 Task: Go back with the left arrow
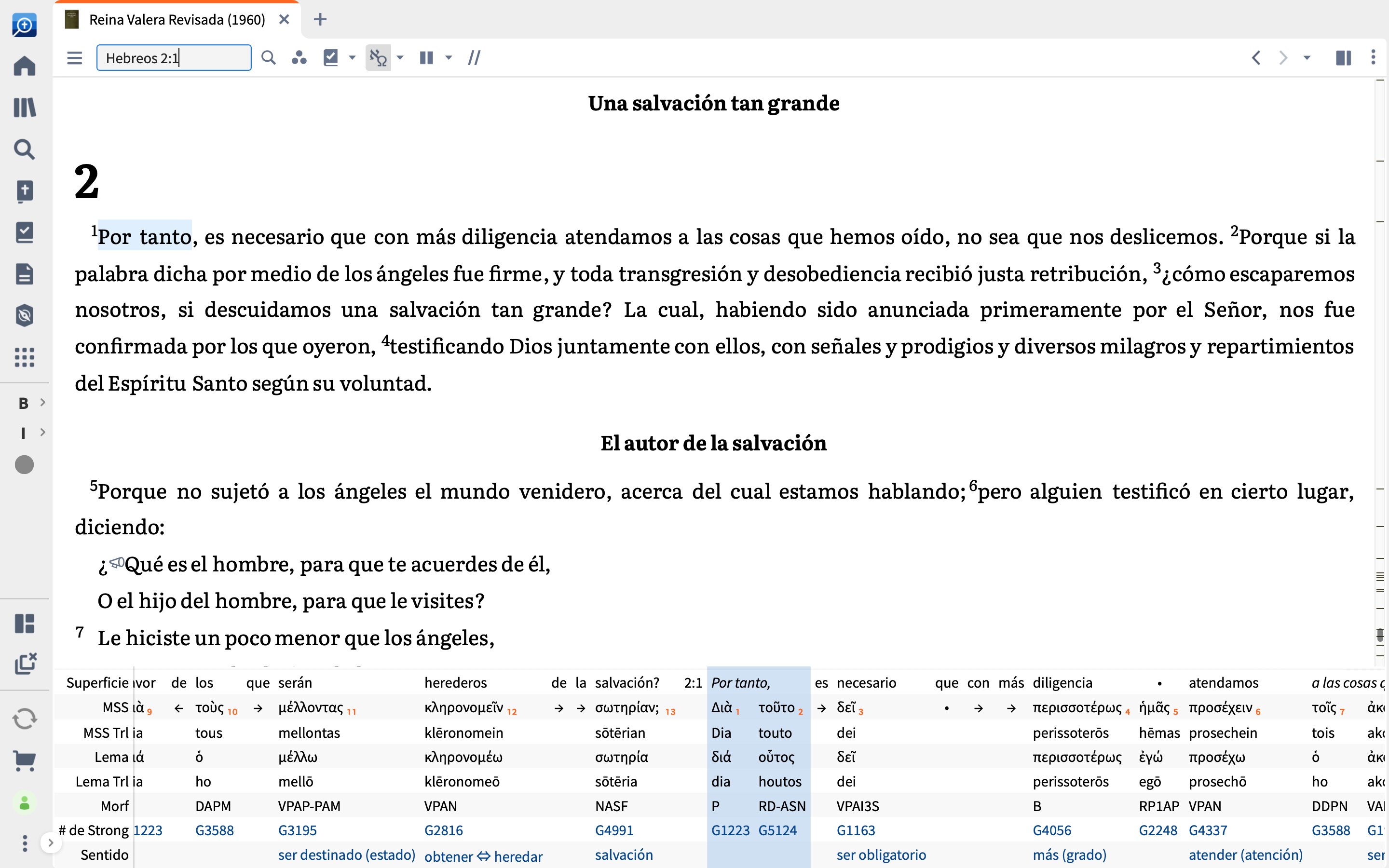[x=1256, y=58]
